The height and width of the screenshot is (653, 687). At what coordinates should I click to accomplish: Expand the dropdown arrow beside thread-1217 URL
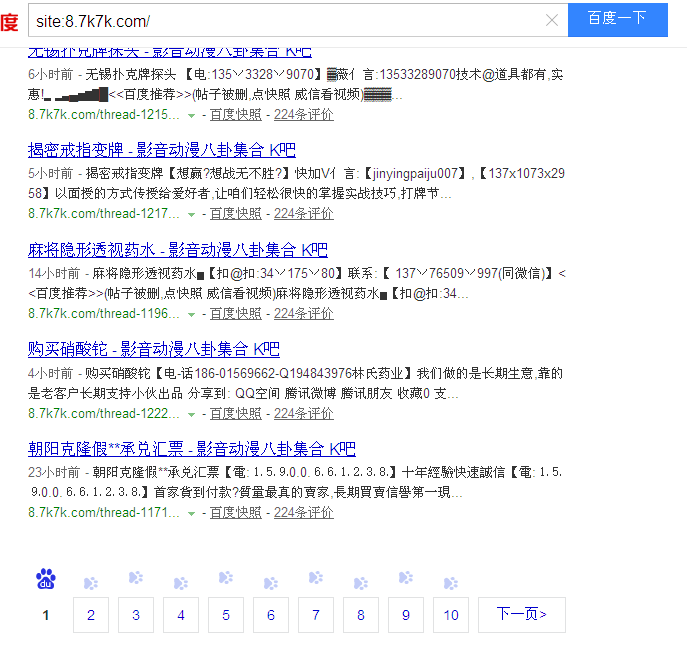click(x=191, y=215)
